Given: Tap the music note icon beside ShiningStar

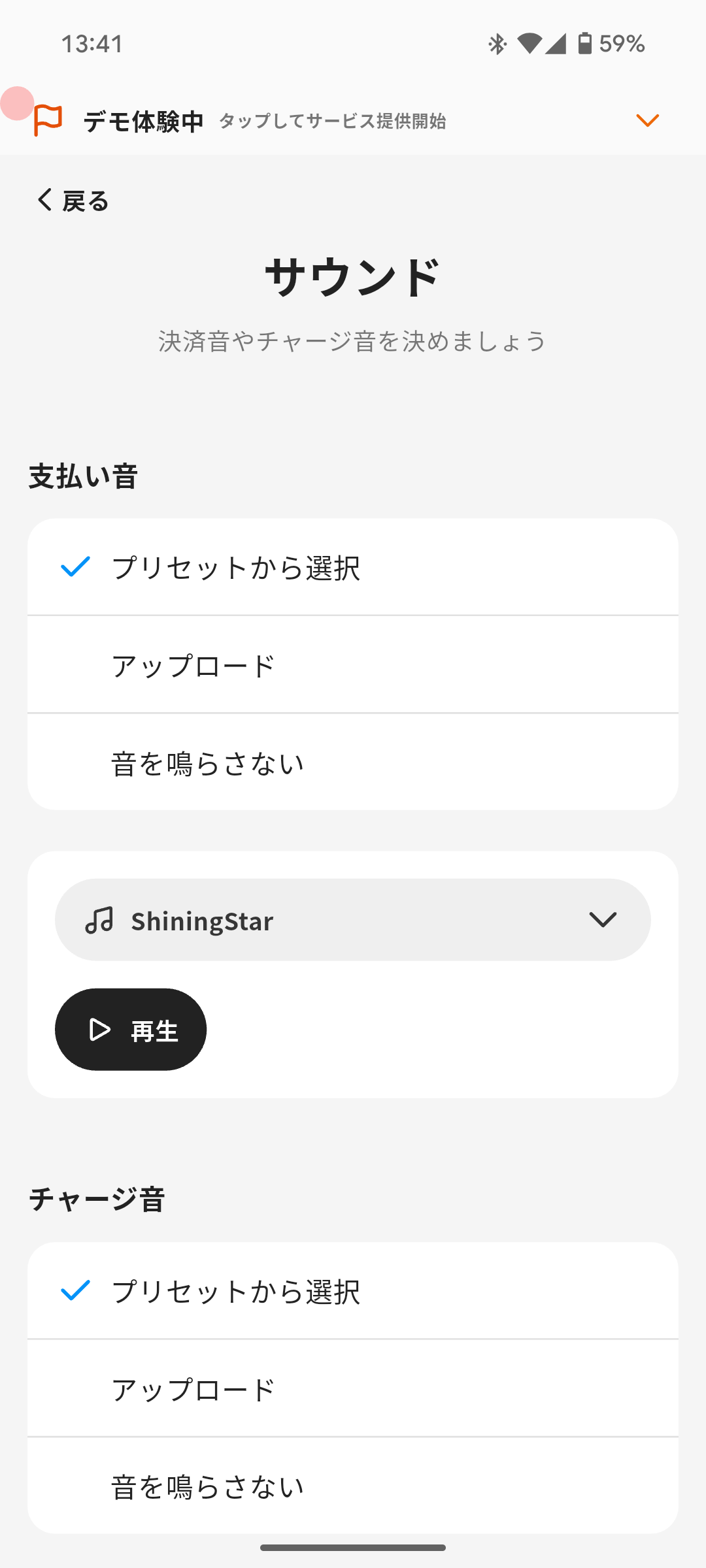Looking at the screenshot, I should tap(99, 920).
